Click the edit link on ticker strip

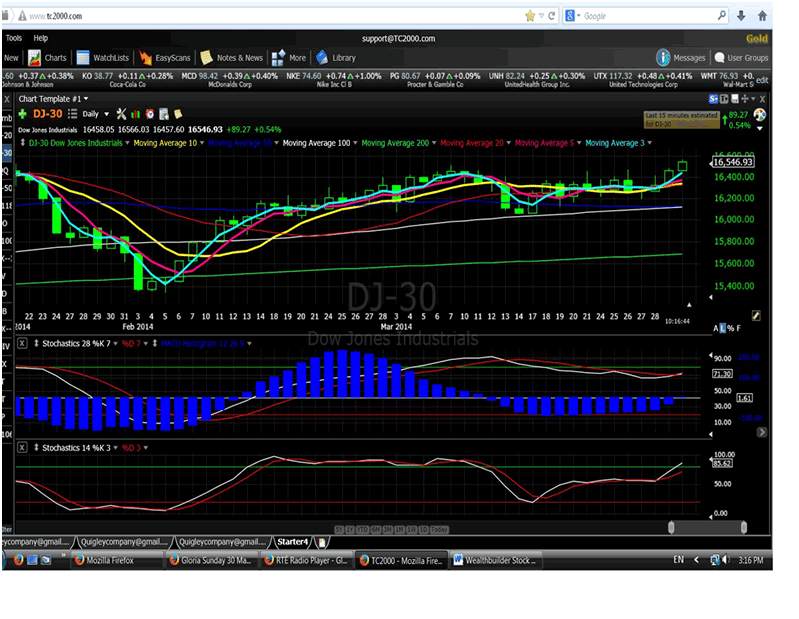click(x=762, y=80)
